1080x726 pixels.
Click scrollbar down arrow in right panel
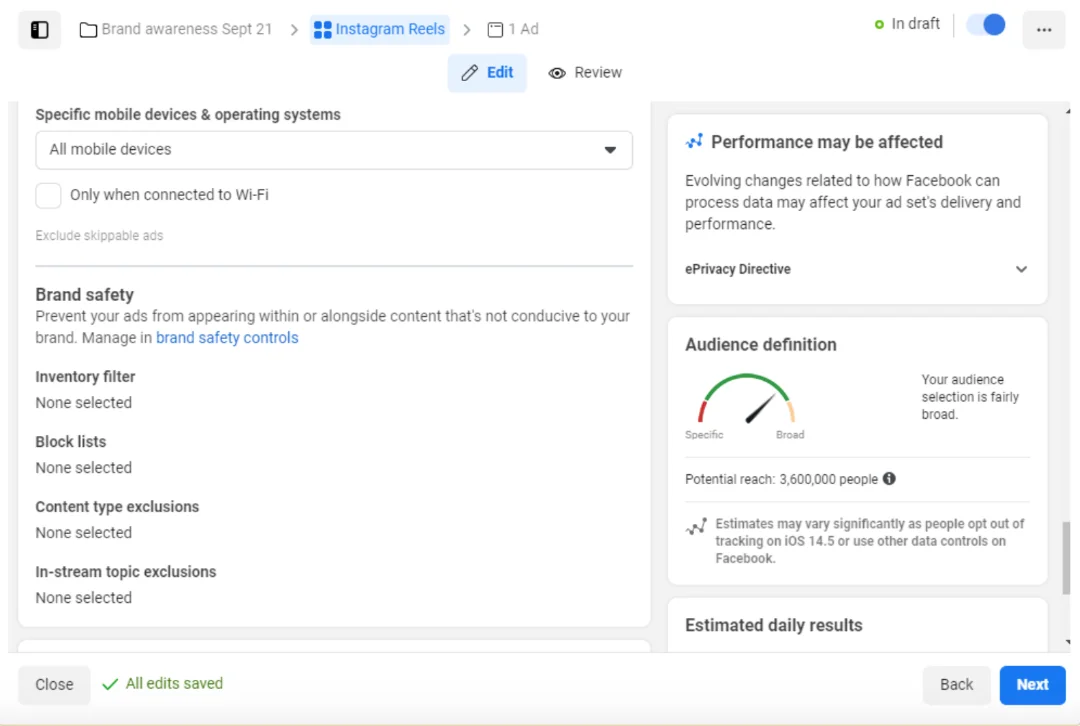1067,643
